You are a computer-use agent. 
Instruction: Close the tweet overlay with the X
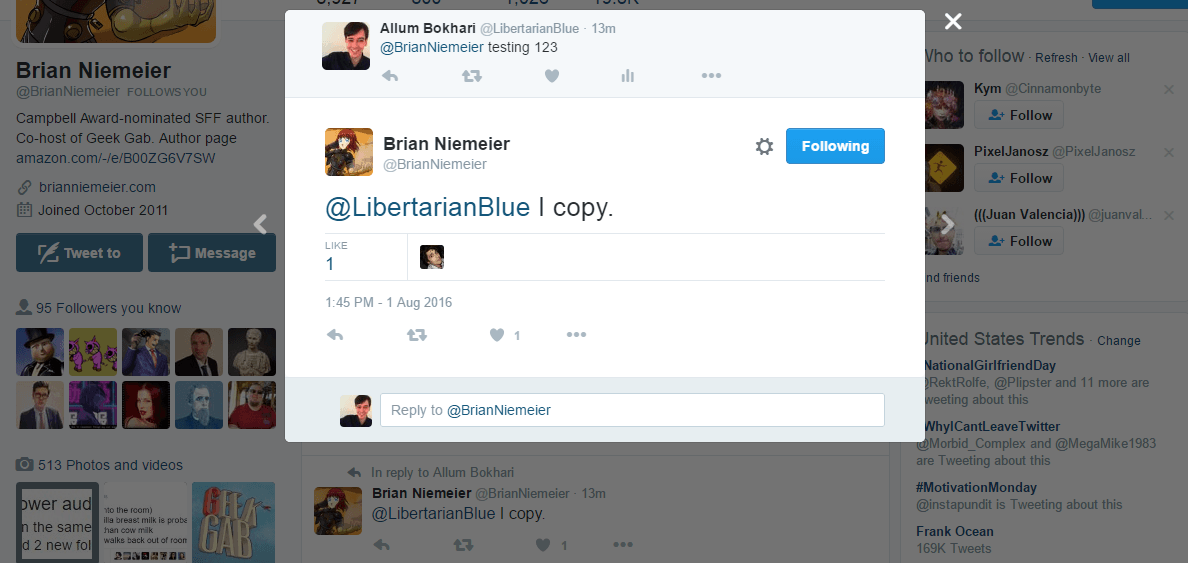(x=953, y=22)
